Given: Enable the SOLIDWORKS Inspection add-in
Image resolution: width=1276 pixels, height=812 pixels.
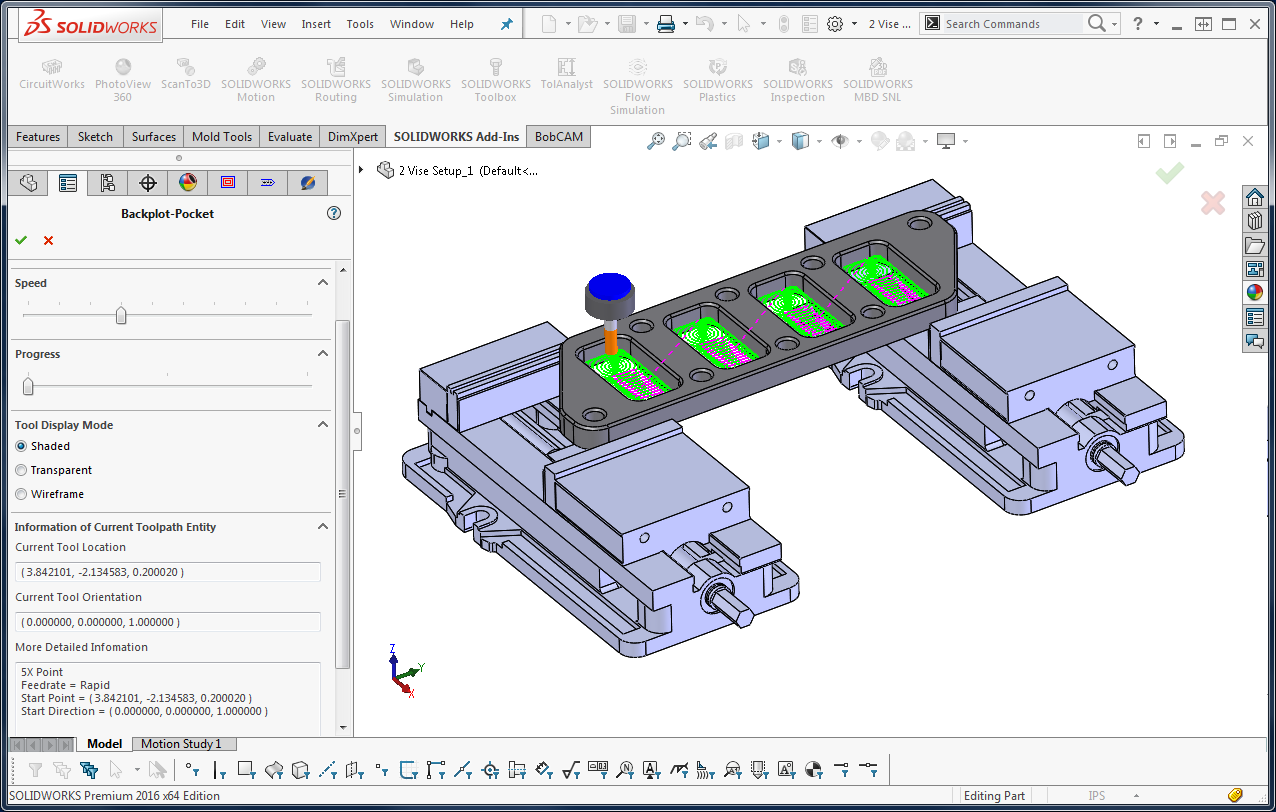Looking at the screenshot, I should (798, 80).
